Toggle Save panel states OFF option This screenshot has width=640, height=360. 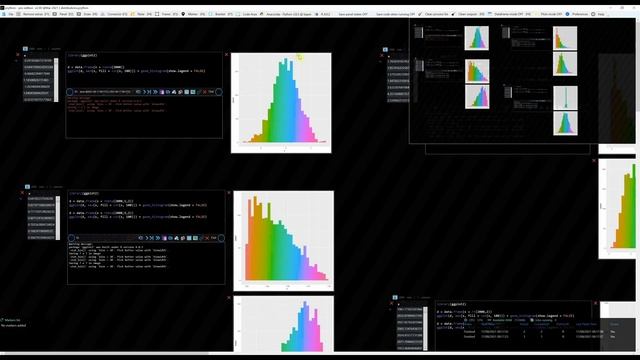353,14
